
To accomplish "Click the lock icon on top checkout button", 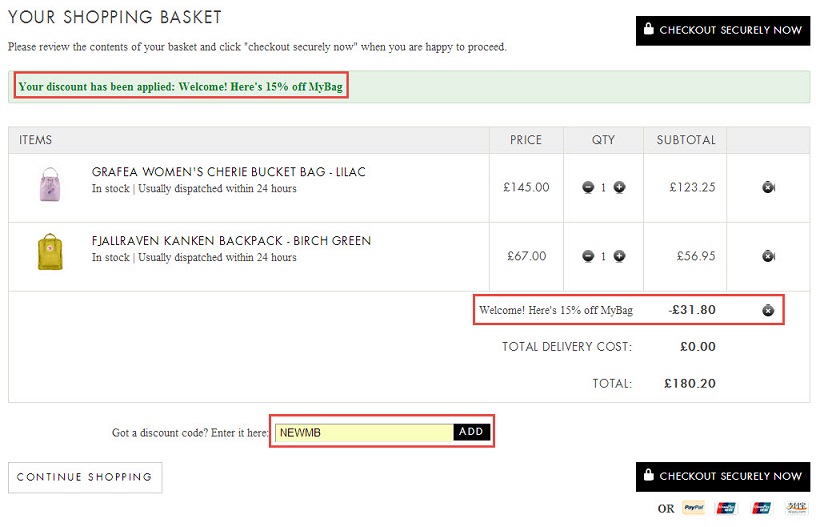I will tap(648, 28).
